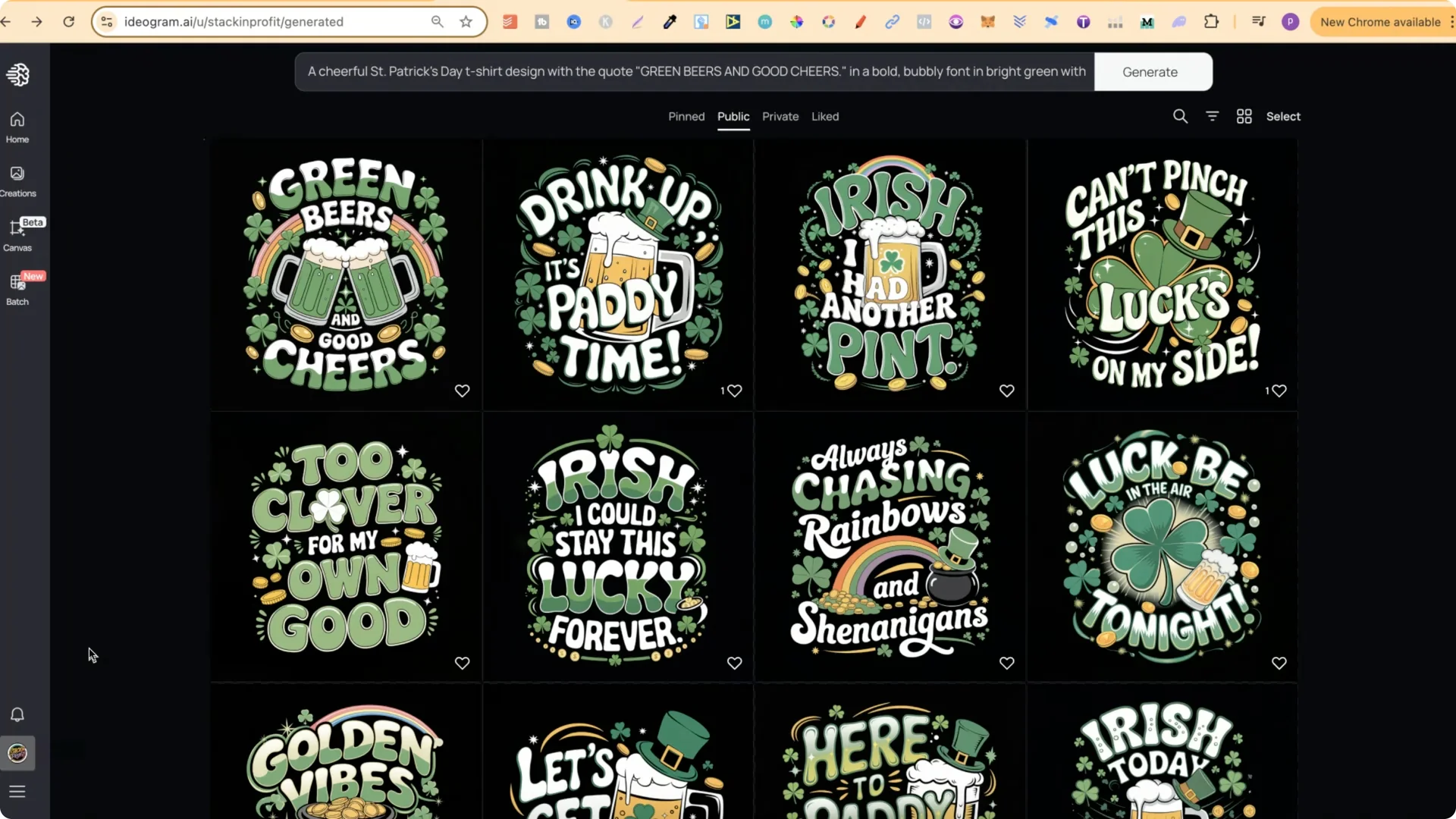Click Select to enter selection mode
The width and height of the screenshot is (1456, 819).
(1284, 116)
